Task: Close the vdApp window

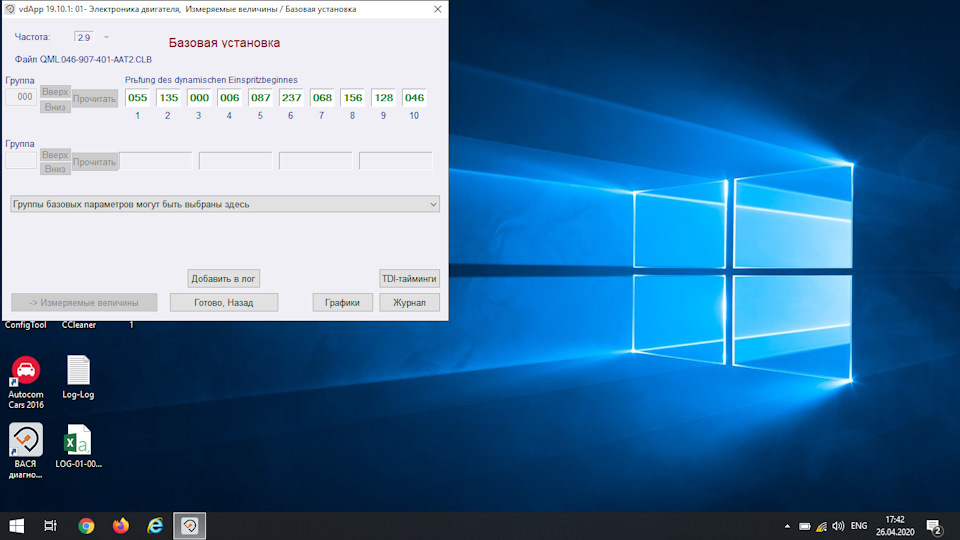Action: tap(437, 9)
